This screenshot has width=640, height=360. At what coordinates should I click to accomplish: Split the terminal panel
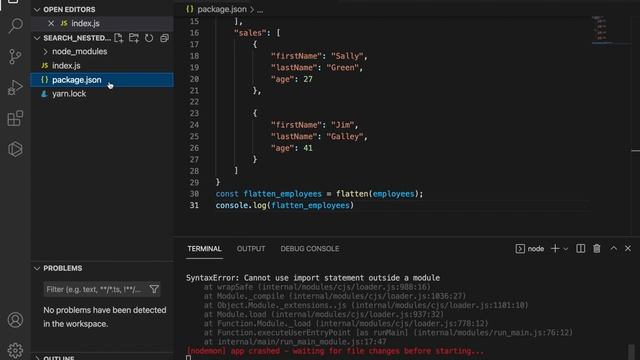pos(580,248)
